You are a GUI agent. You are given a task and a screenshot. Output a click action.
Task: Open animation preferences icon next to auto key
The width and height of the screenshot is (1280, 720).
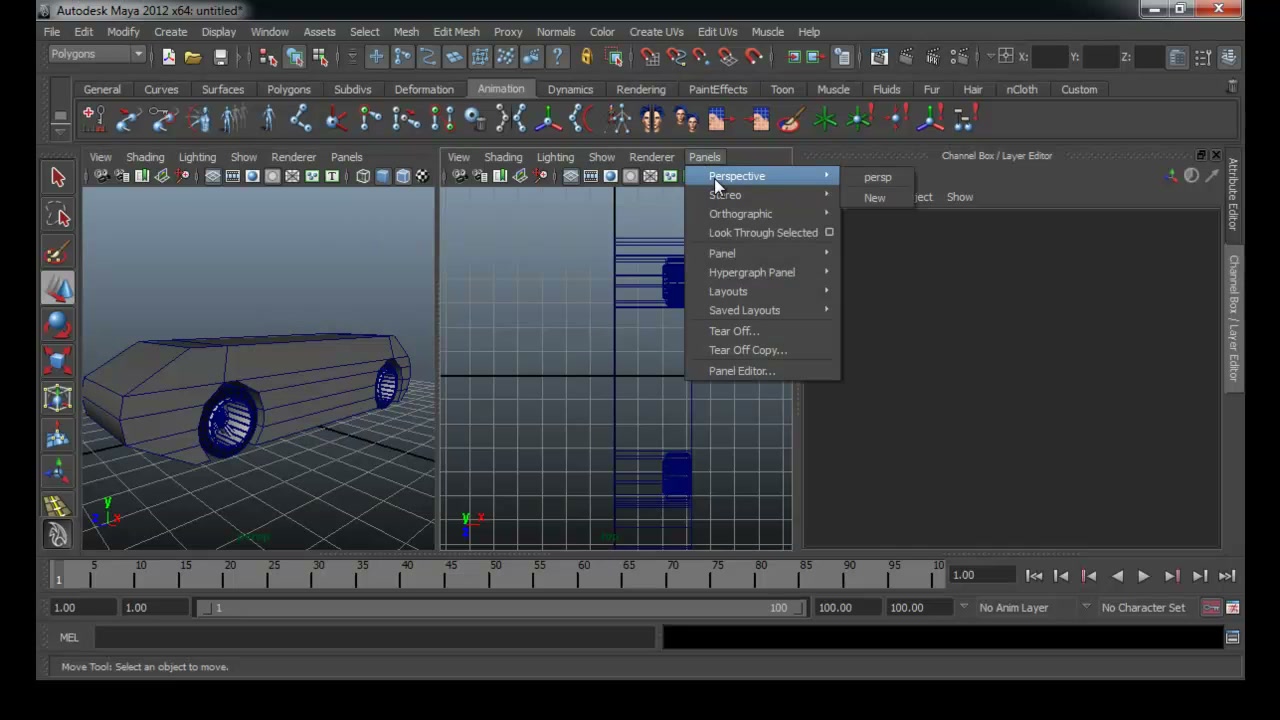(x=1232, y=607)
